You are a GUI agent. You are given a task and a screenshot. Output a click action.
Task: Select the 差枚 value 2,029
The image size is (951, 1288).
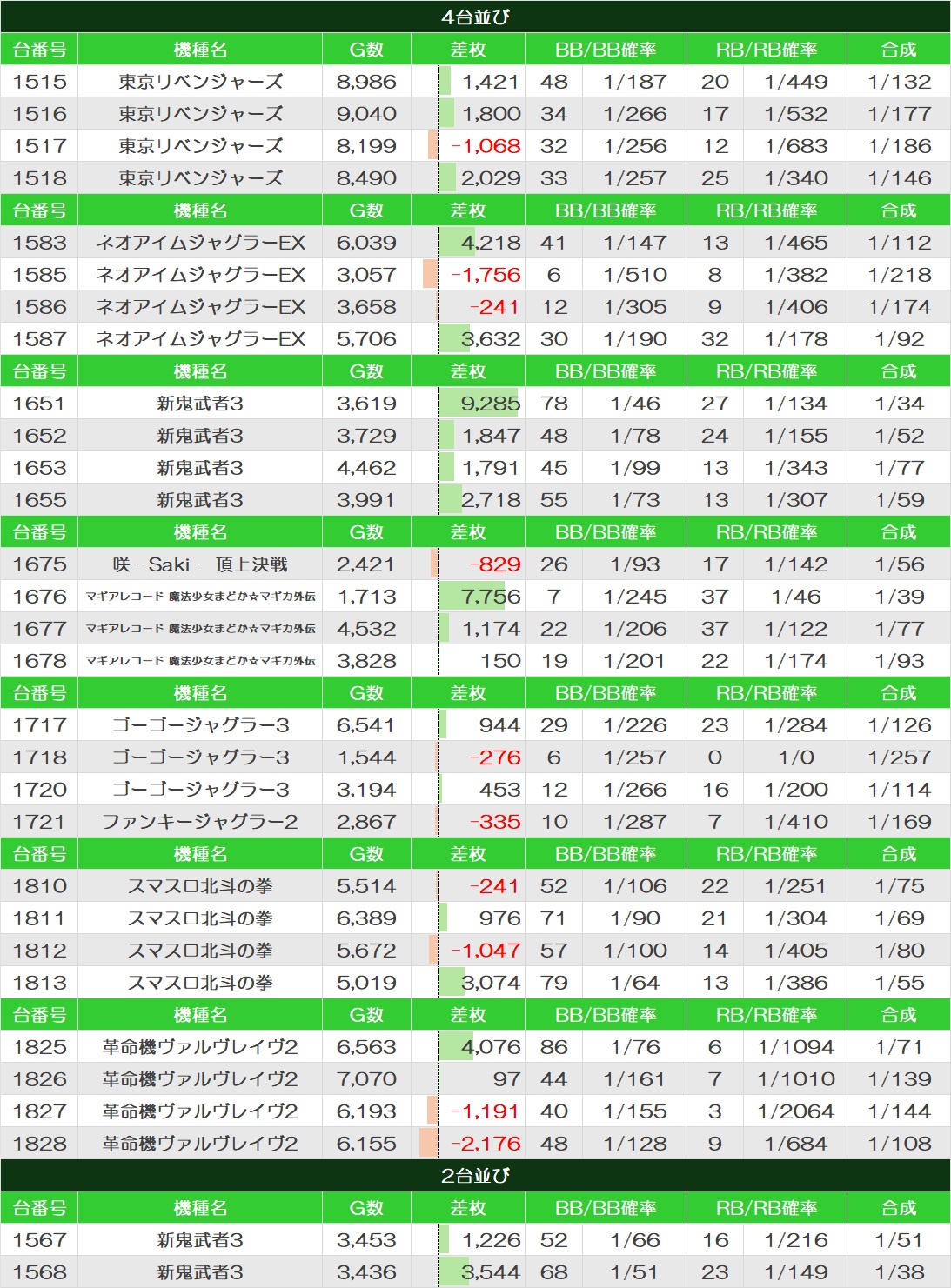[491, 178]
